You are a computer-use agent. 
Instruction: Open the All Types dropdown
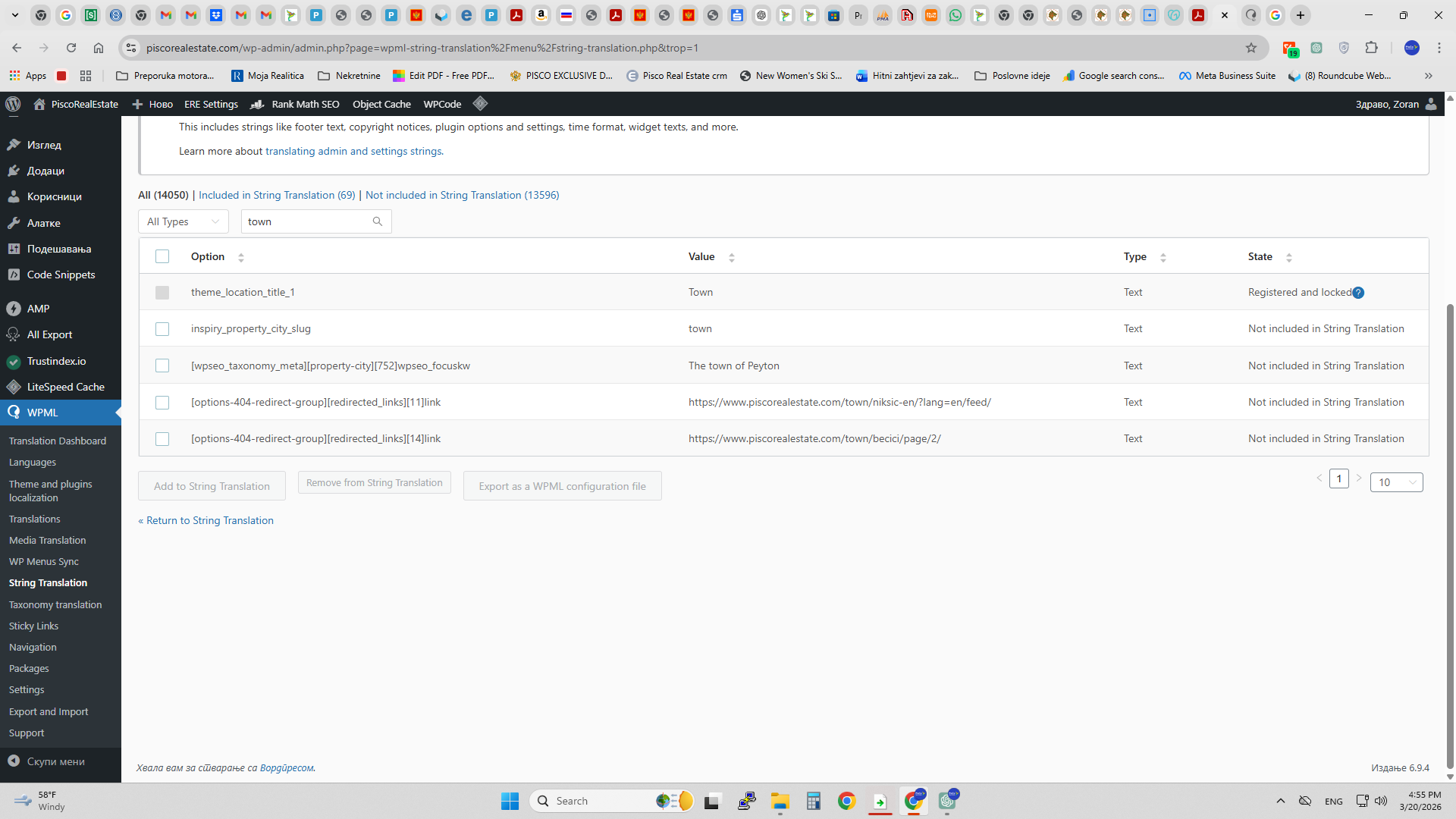click(x=183, y=221)
